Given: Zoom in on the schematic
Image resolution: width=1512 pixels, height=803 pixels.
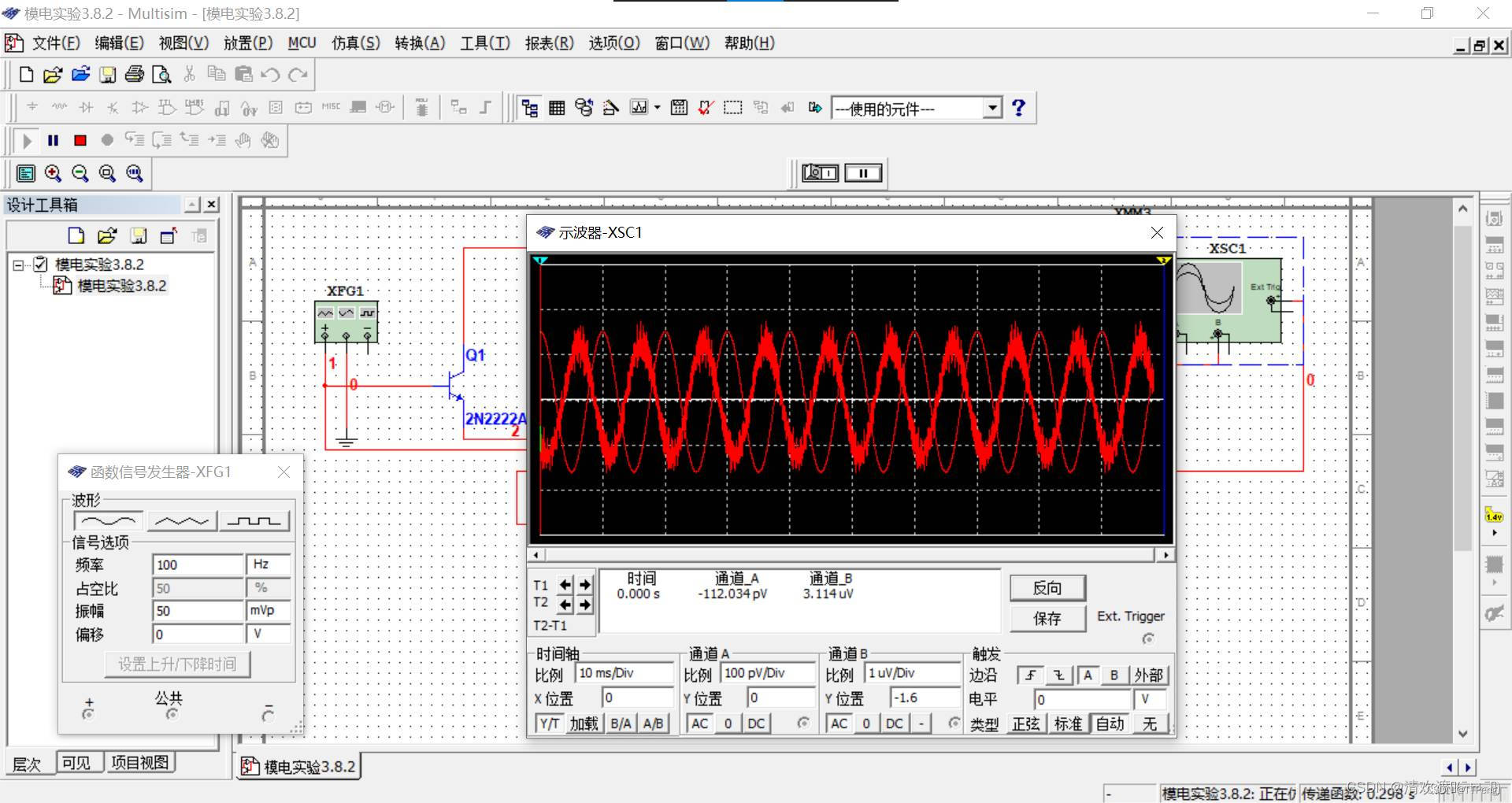Looking at the screenshot, I should [x=53, y=173].
